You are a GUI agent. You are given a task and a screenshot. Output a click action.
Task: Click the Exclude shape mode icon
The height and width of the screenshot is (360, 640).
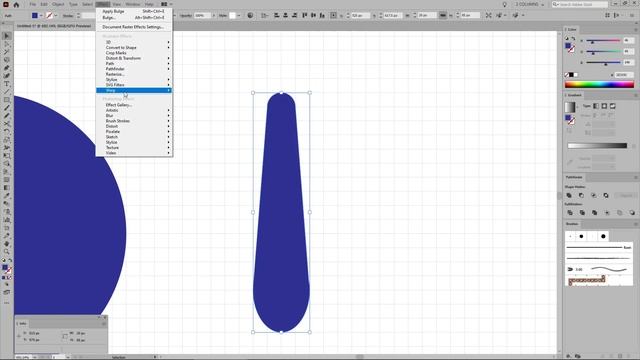coord(606,196)
